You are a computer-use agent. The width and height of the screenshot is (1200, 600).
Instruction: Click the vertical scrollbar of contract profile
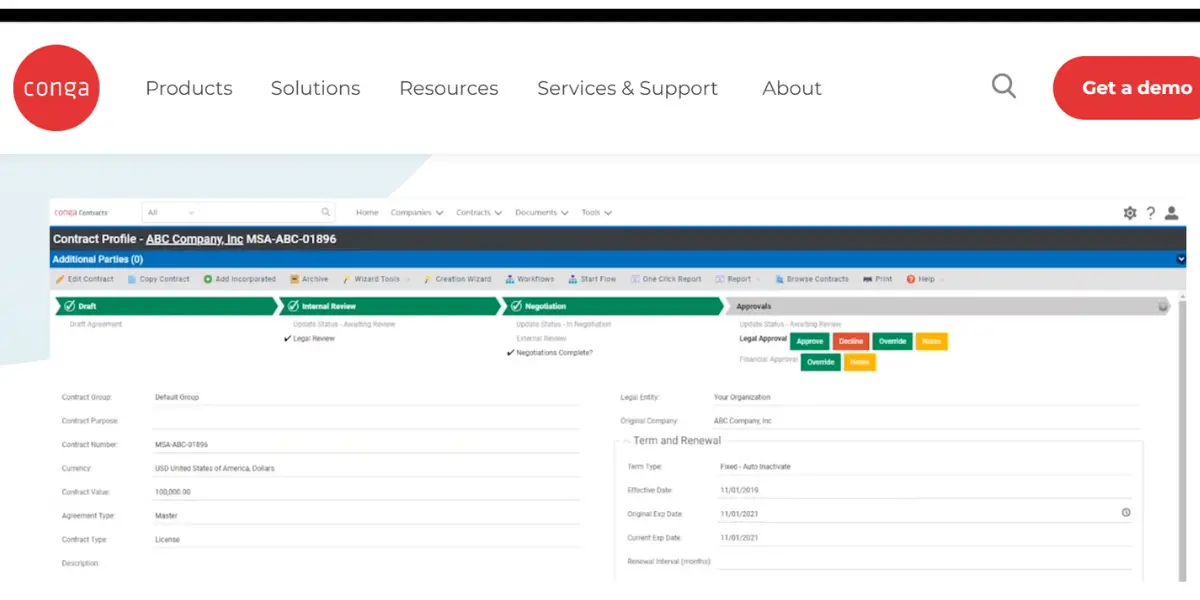click(x=1182, y=440)
